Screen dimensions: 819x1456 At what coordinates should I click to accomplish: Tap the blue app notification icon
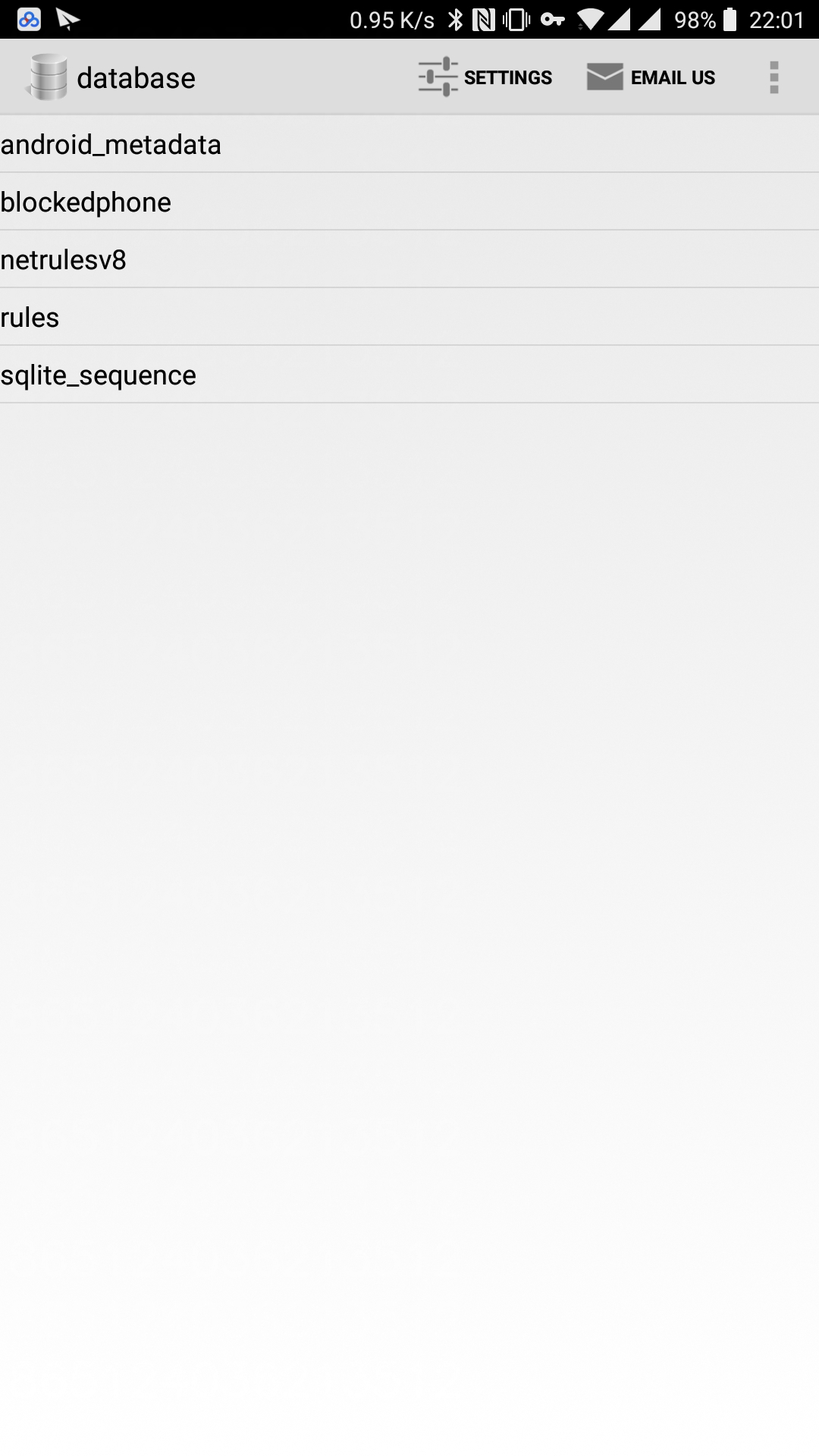pos(29,20)
